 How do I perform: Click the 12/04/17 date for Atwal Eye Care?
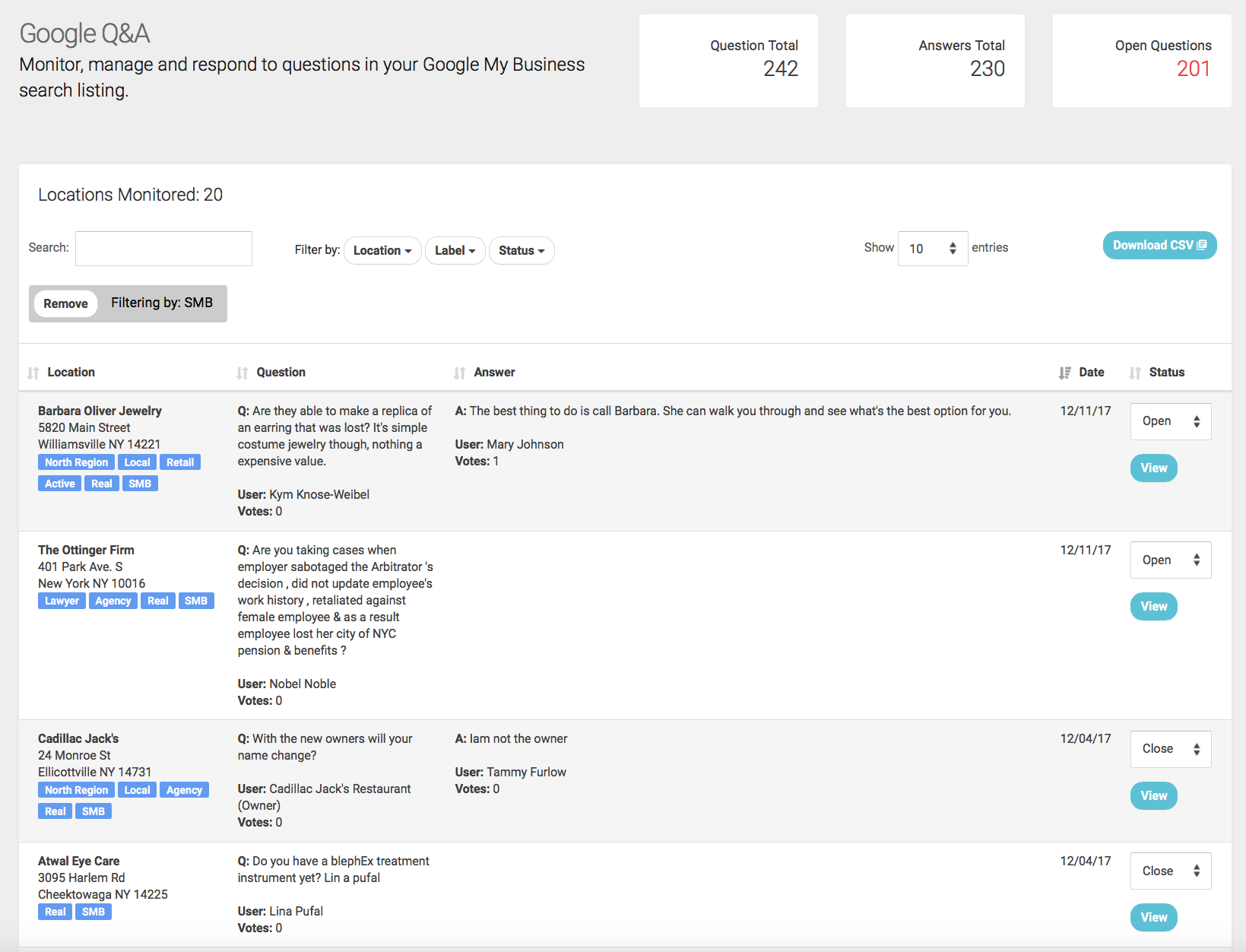(x=1085, y=861)
